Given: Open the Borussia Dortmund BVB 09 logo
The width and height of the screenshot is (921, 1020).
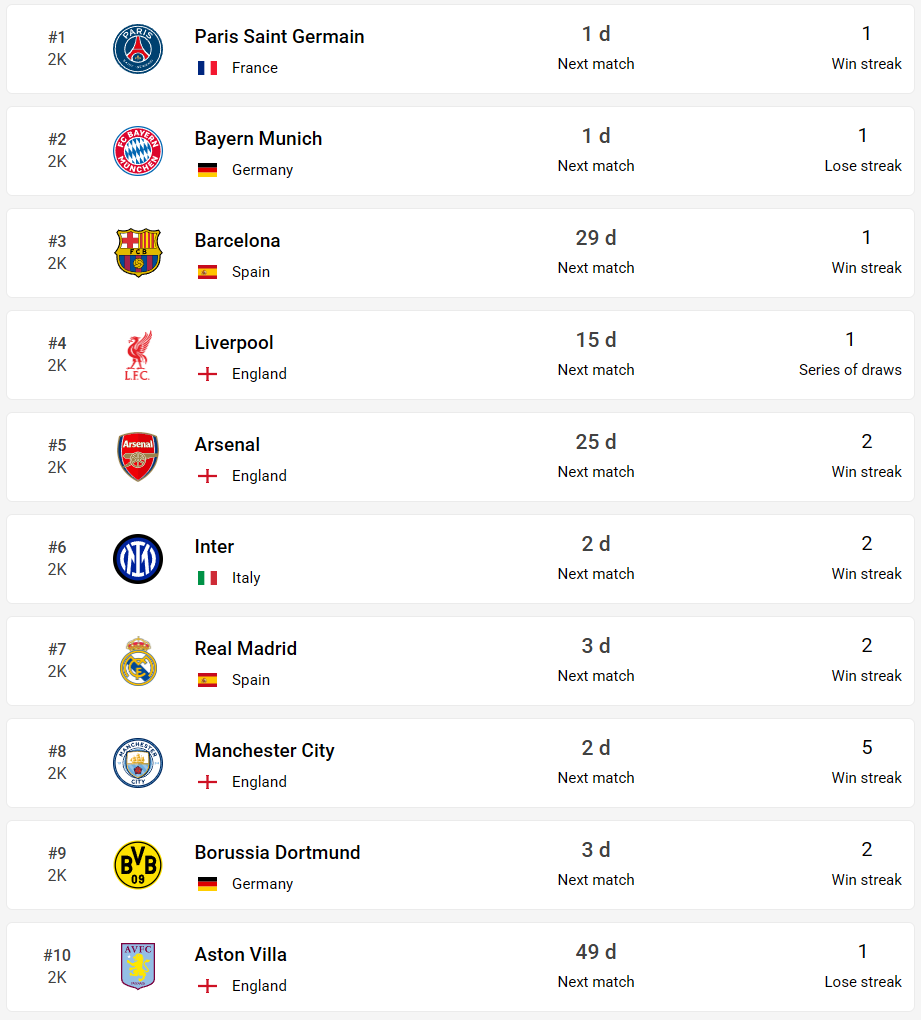Looking at the screenshot, I should coord(138,865).
